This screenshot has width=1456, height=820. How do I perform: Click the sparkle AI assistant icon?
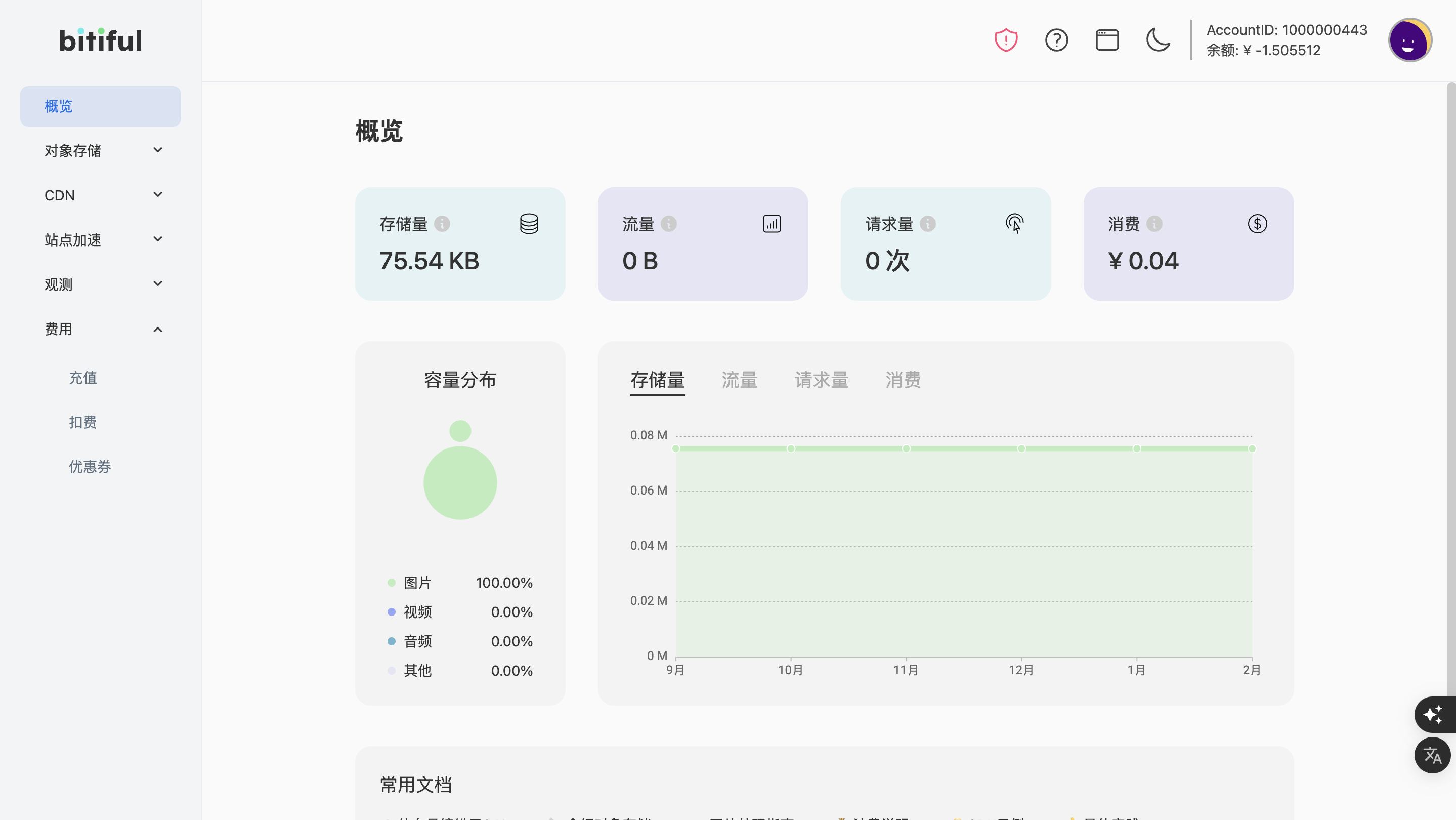[x=1433, y=715]
